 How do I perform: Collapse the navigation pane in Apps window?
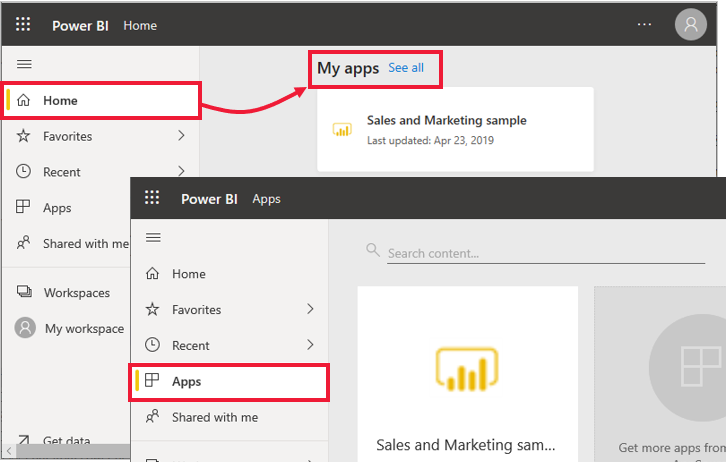(x=153, y=237)
